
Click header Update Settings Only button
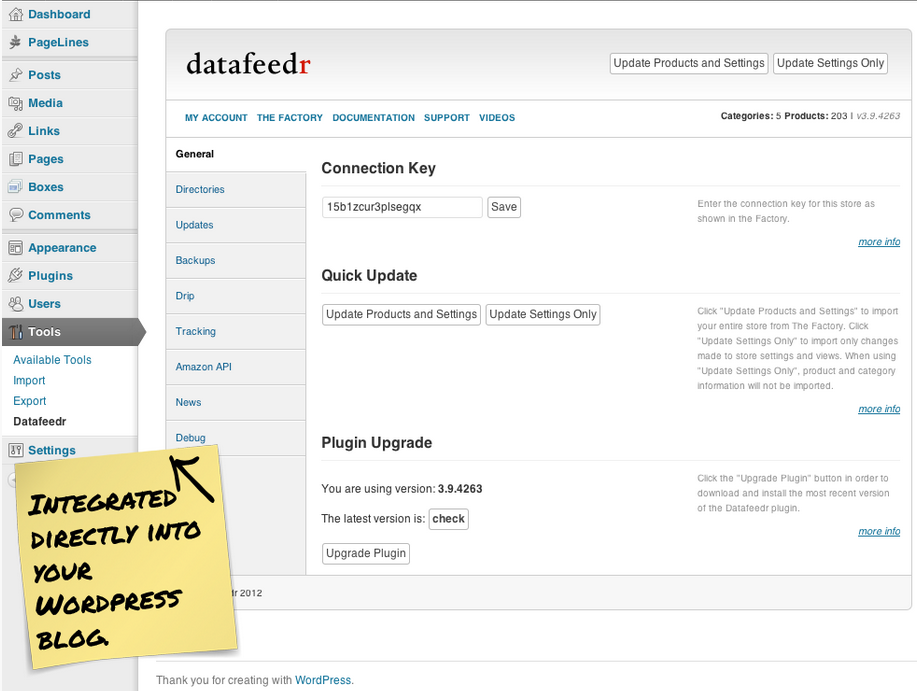click(x=830, y=63)
